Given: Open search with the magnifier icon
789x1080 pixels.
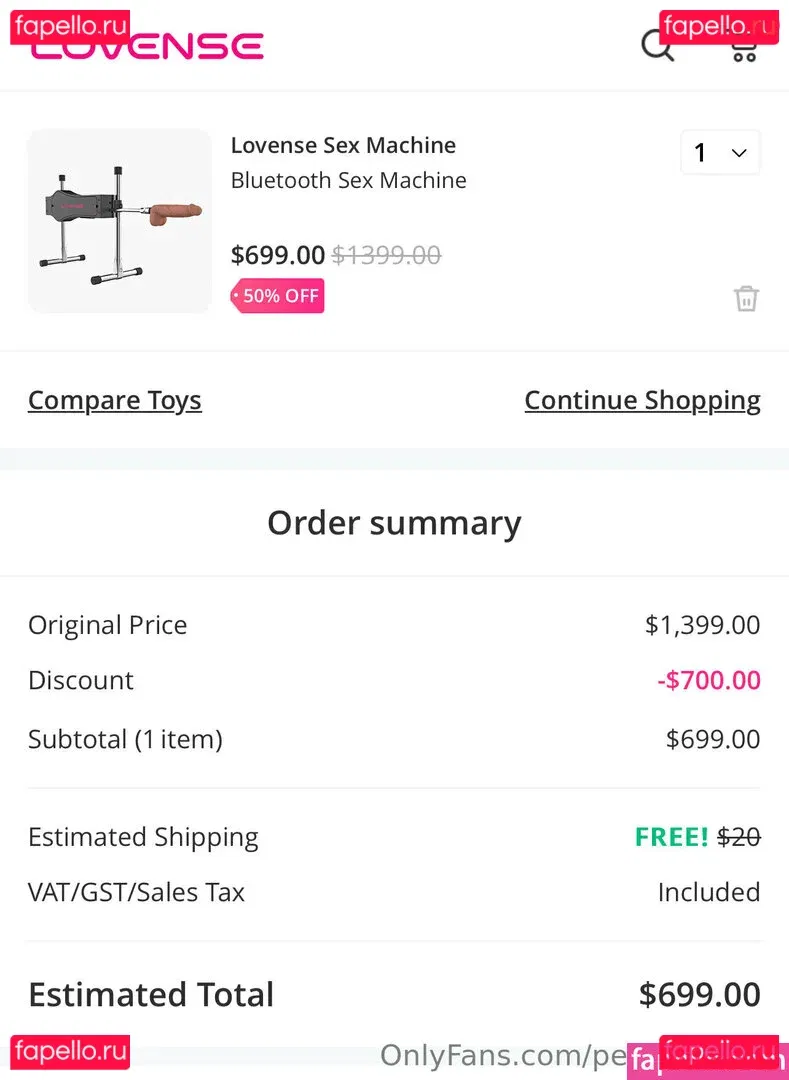Looking at the screenshot, I should click(657, 45).
